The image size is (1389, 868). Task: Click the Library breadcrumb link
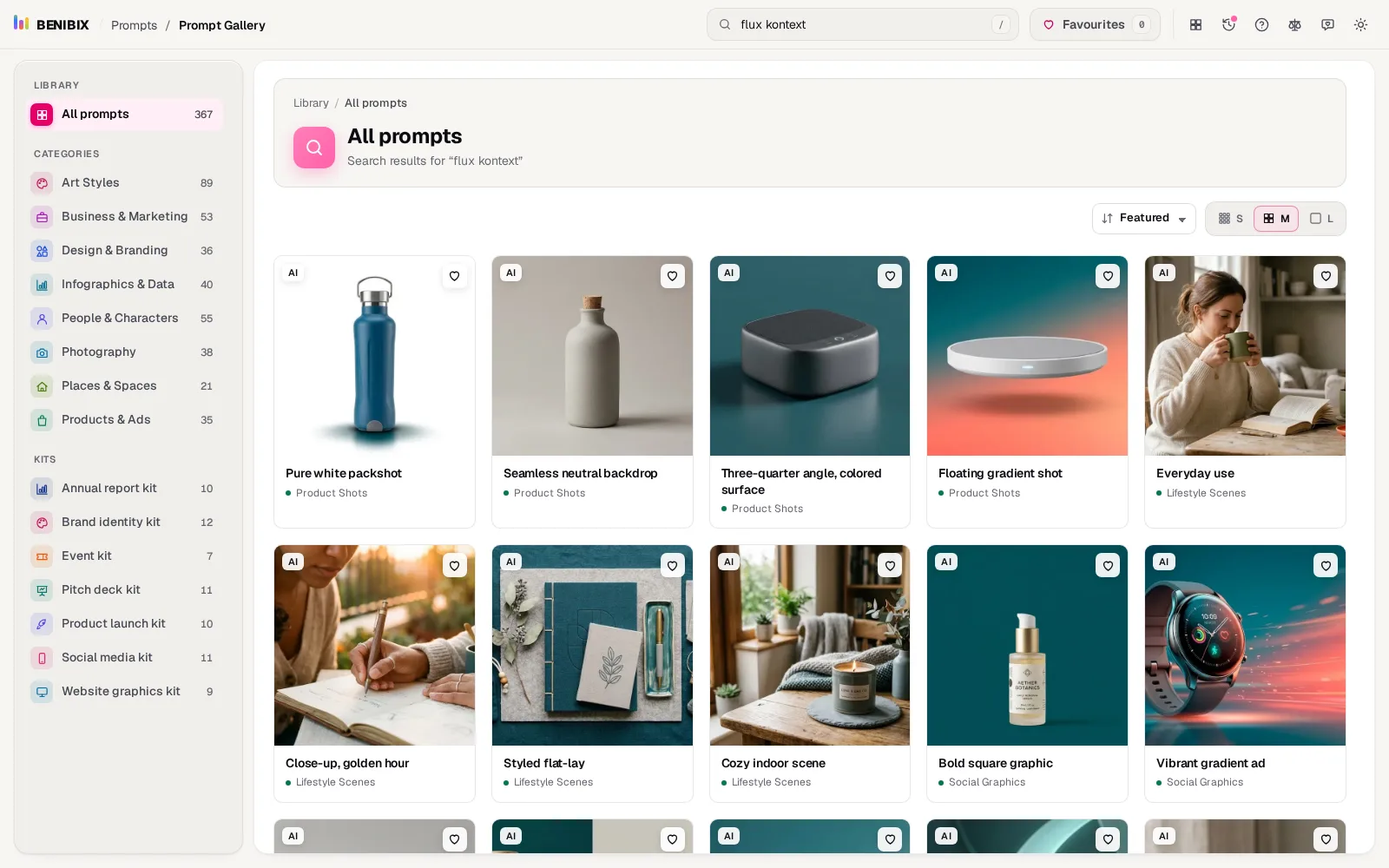(x=311, y=103)
